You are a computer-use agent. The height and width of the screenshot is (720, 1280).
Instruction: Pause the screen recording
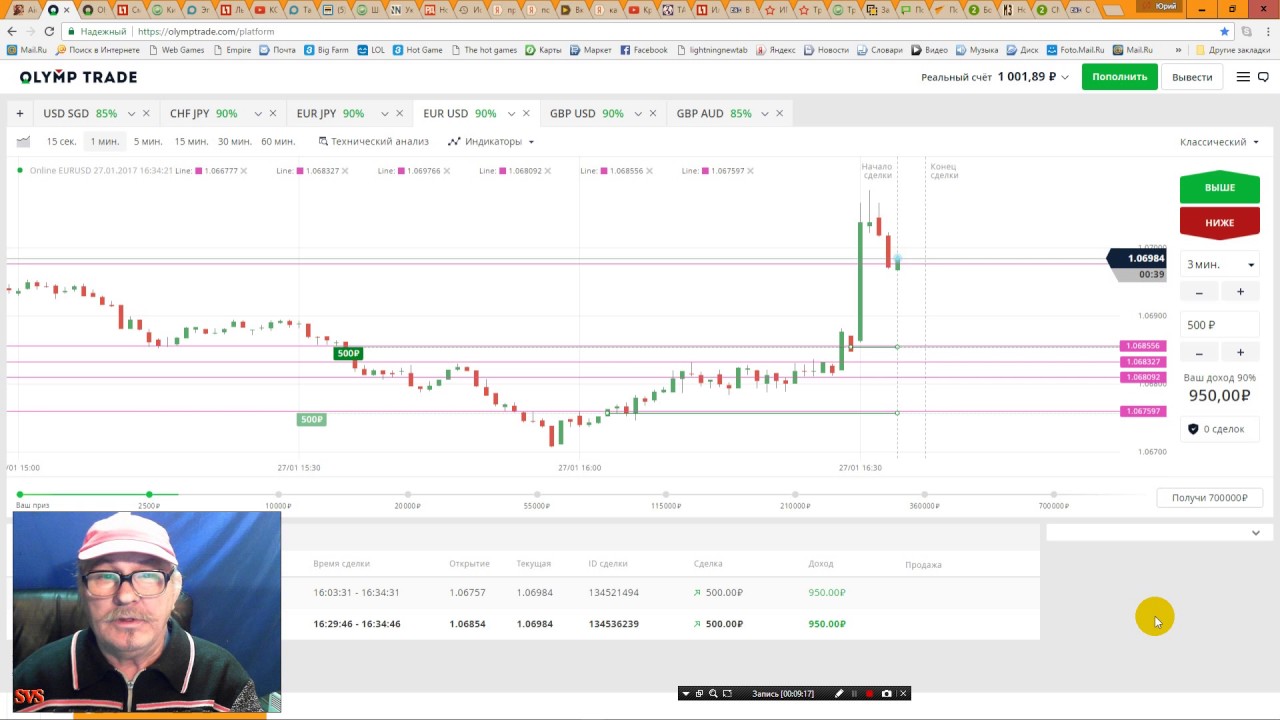click(854, 693)
